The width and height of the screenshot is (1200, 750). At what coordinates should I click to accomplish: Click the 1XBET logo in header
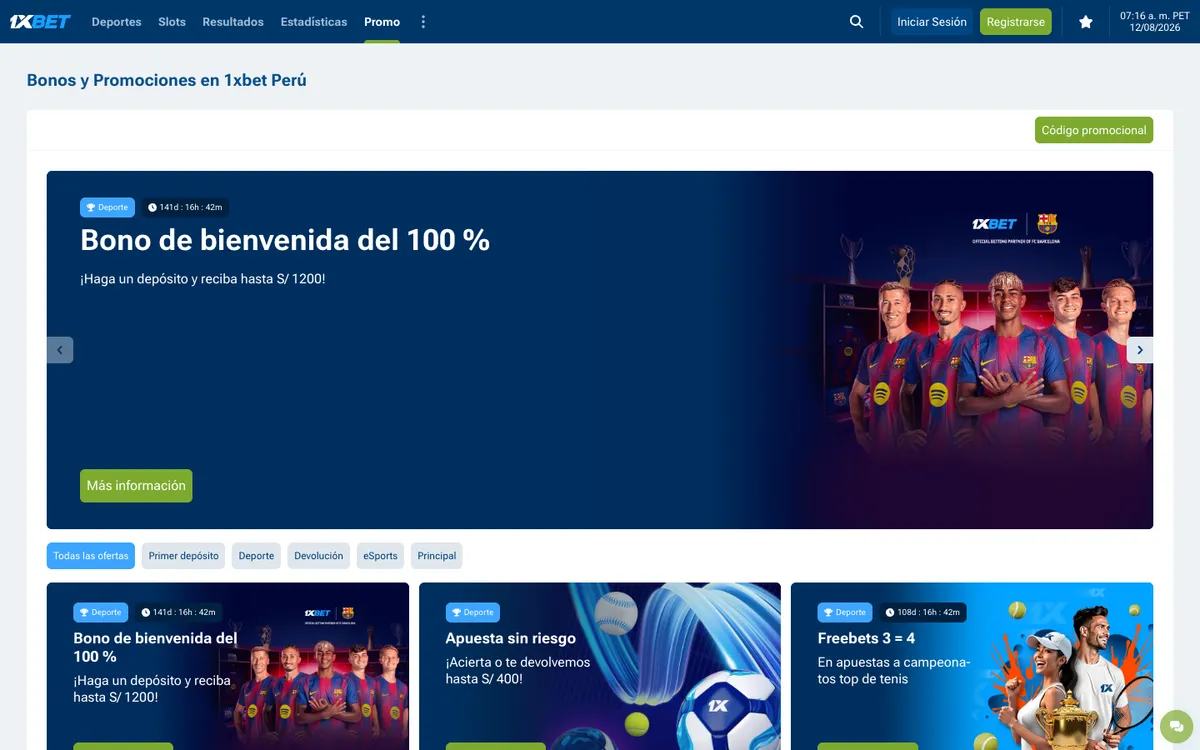[x=40, y=21]
